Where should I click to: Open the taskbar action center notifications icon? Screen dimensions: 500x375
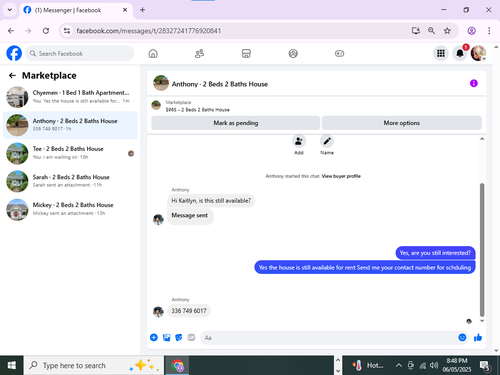point(484,366)
